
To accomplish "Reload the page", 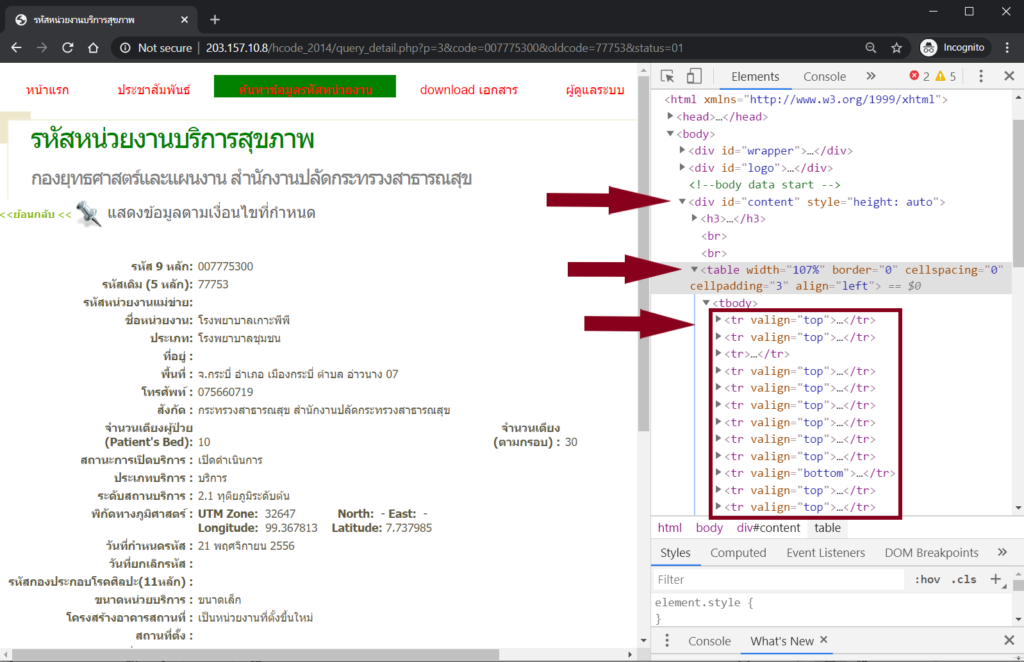I will tap(68, 48).
